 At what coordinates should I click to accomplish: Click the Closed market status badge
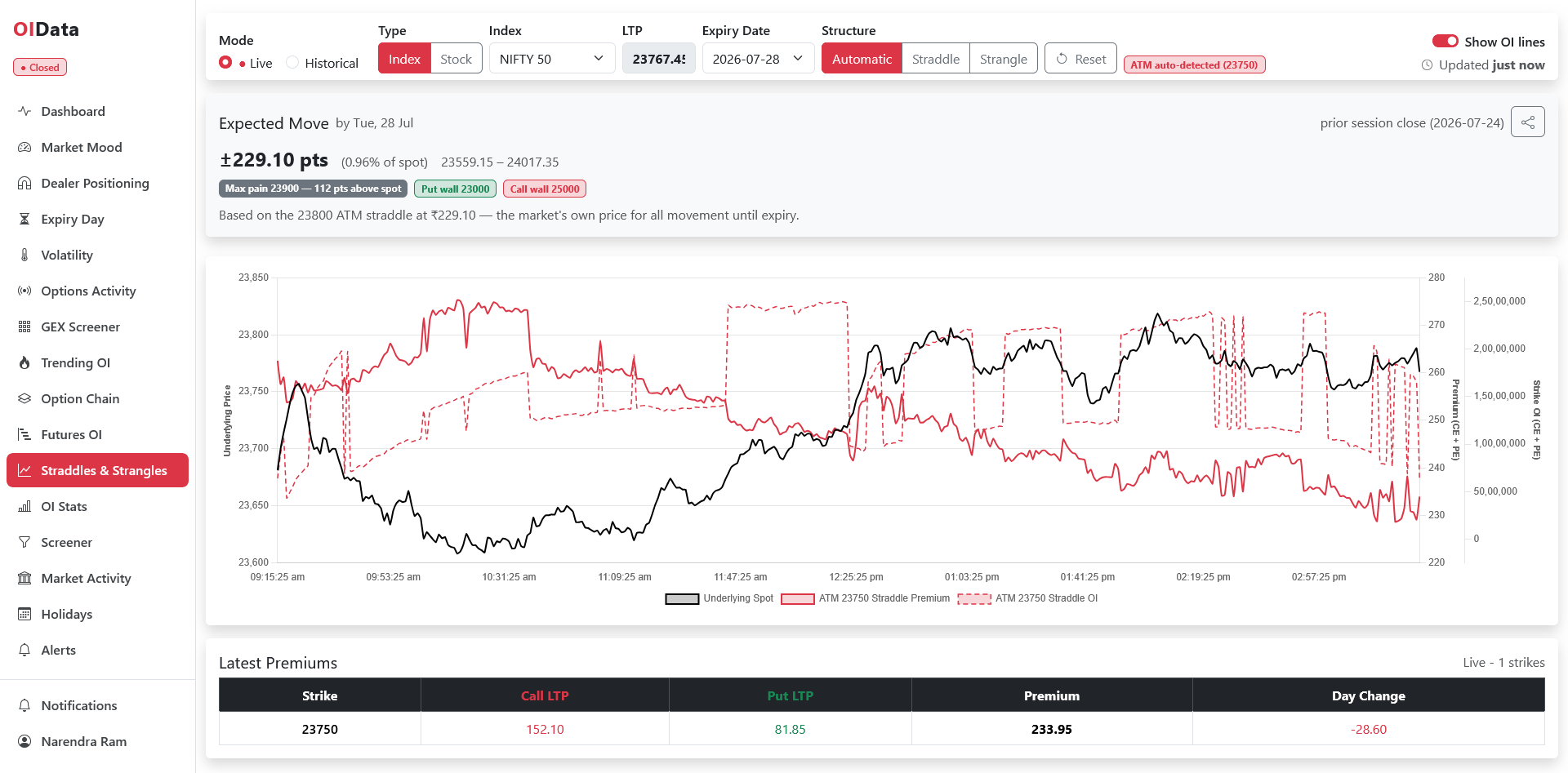(x=40, y=67)
